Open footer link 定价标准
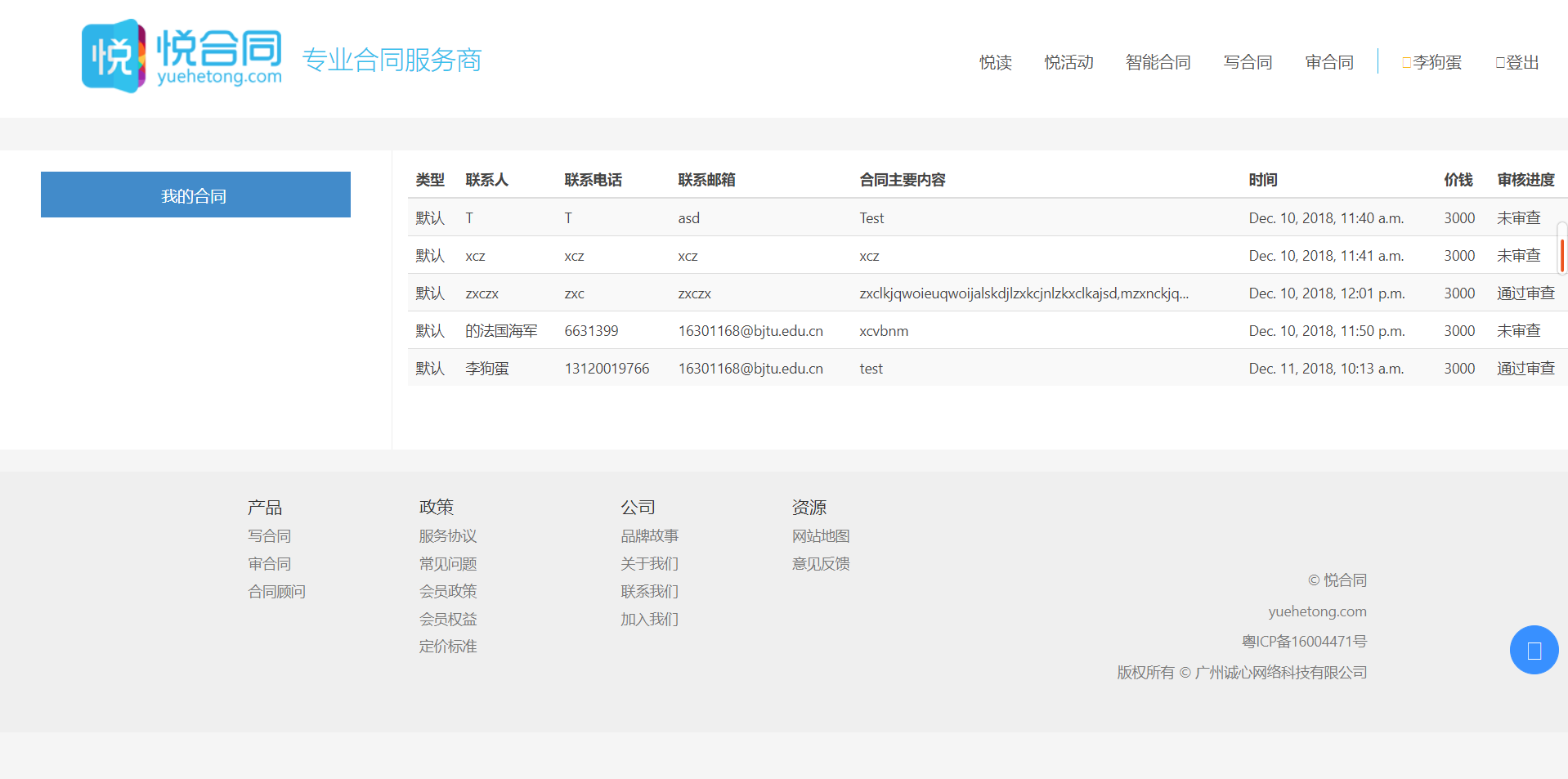 [447, 647]
